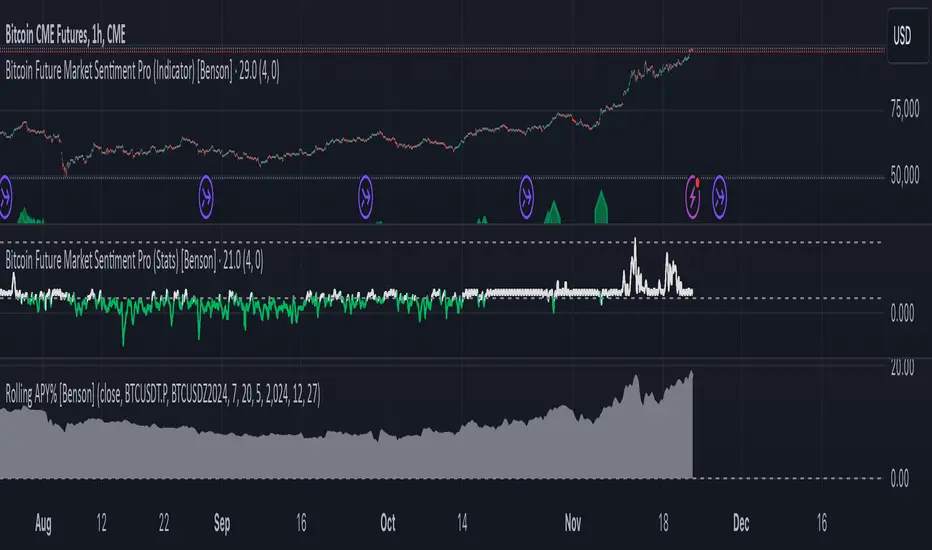Click the 0.000 label on Stats scale
The width and height of the screenshot is (932, 550).
[x=902, y=313]
